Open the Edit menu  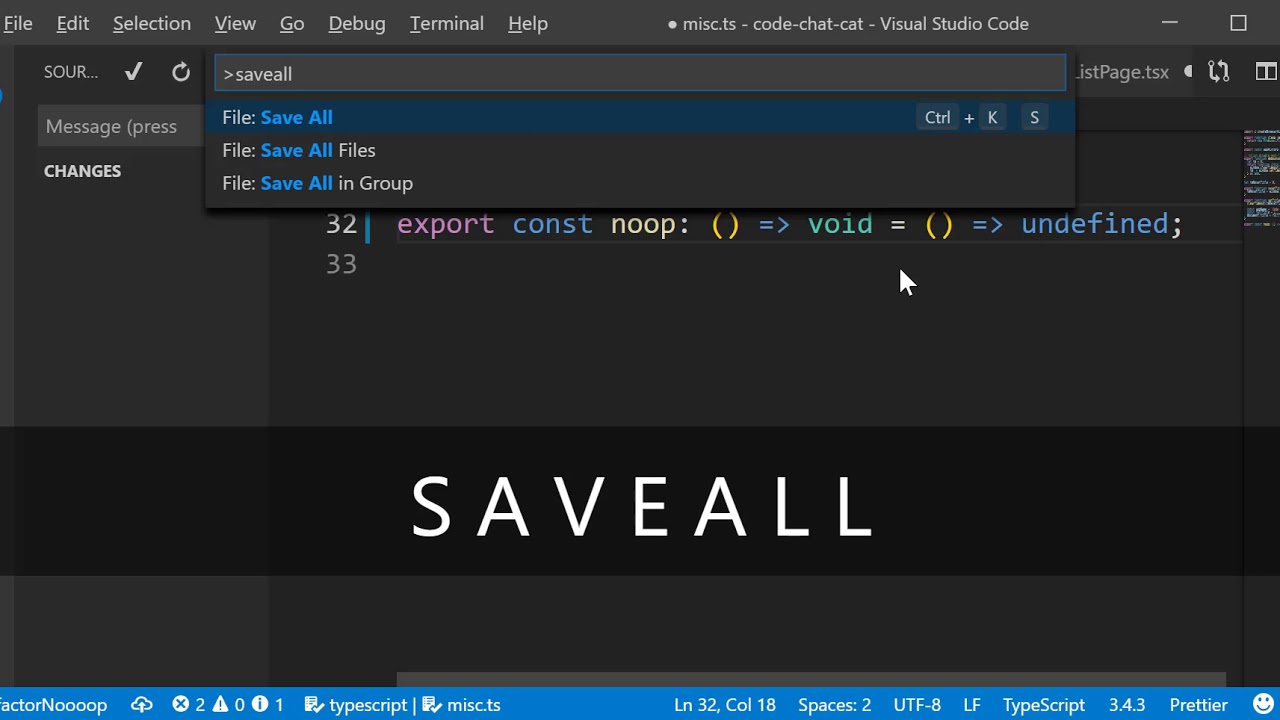(73, 23)
